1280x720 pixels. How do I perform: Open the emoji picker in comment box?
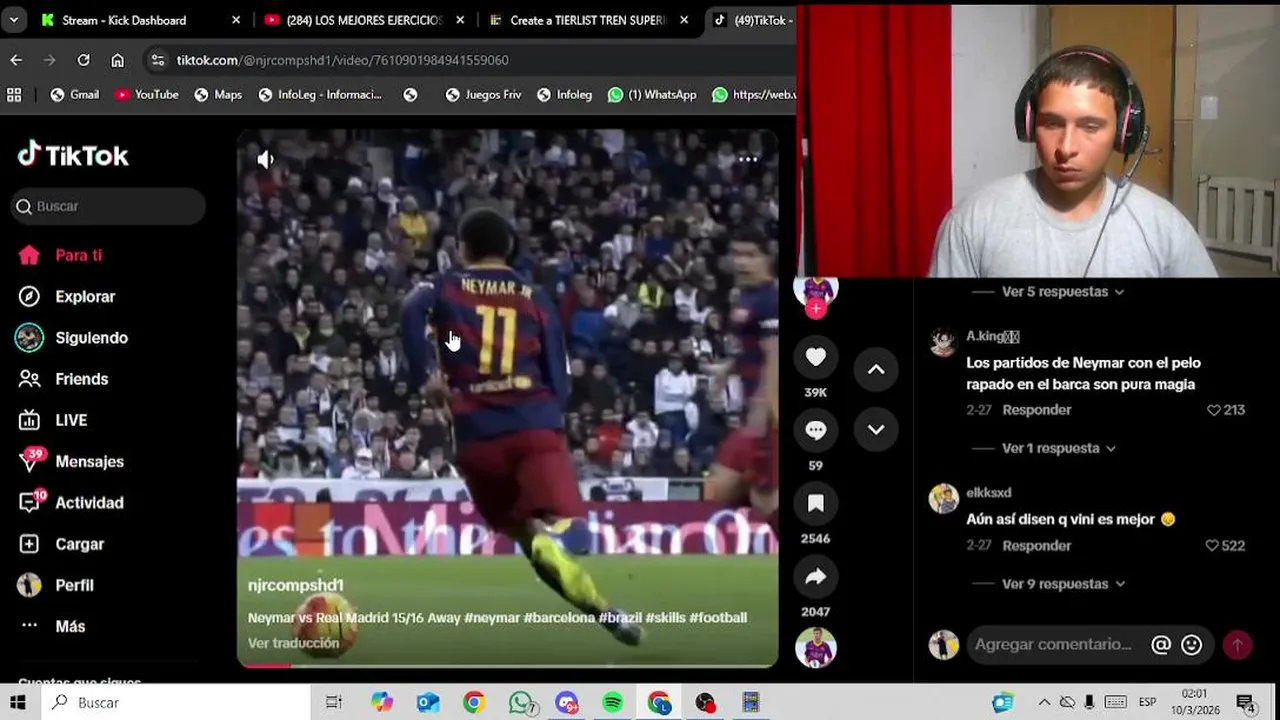click(x=1191, y=645)
